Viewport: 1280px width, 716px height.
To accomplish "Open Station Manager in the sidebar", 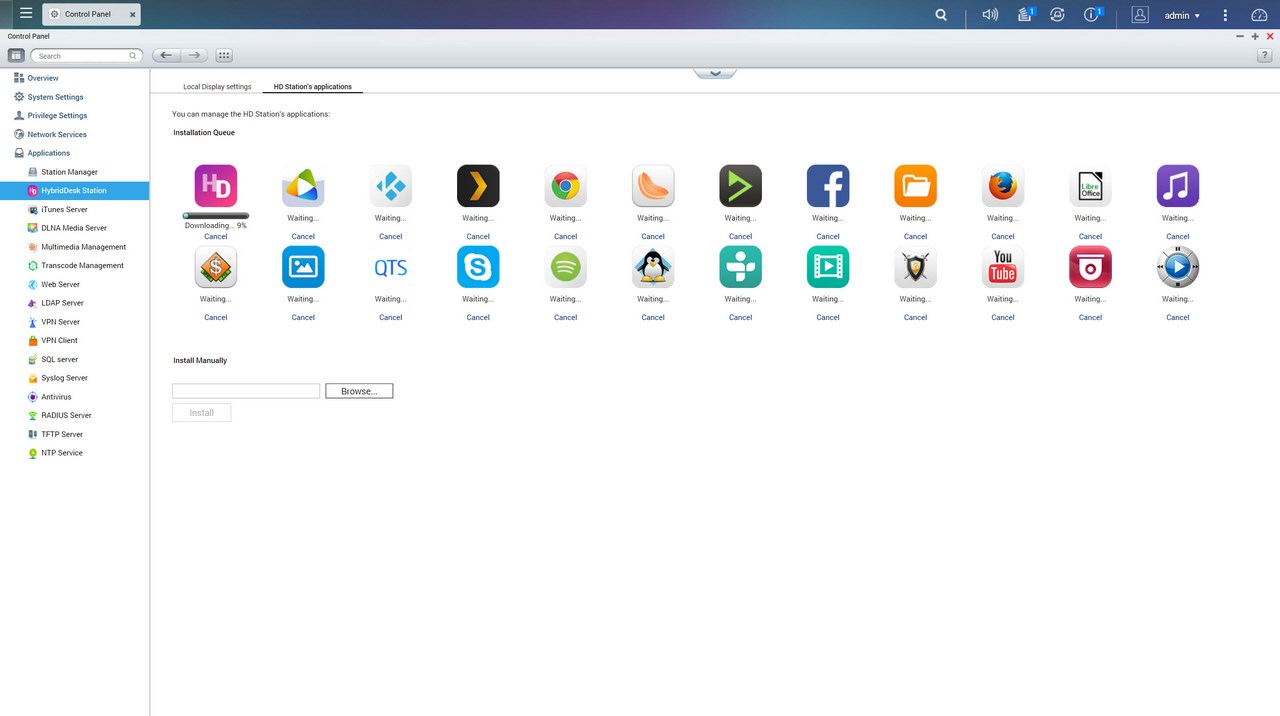I will point(69,172).
